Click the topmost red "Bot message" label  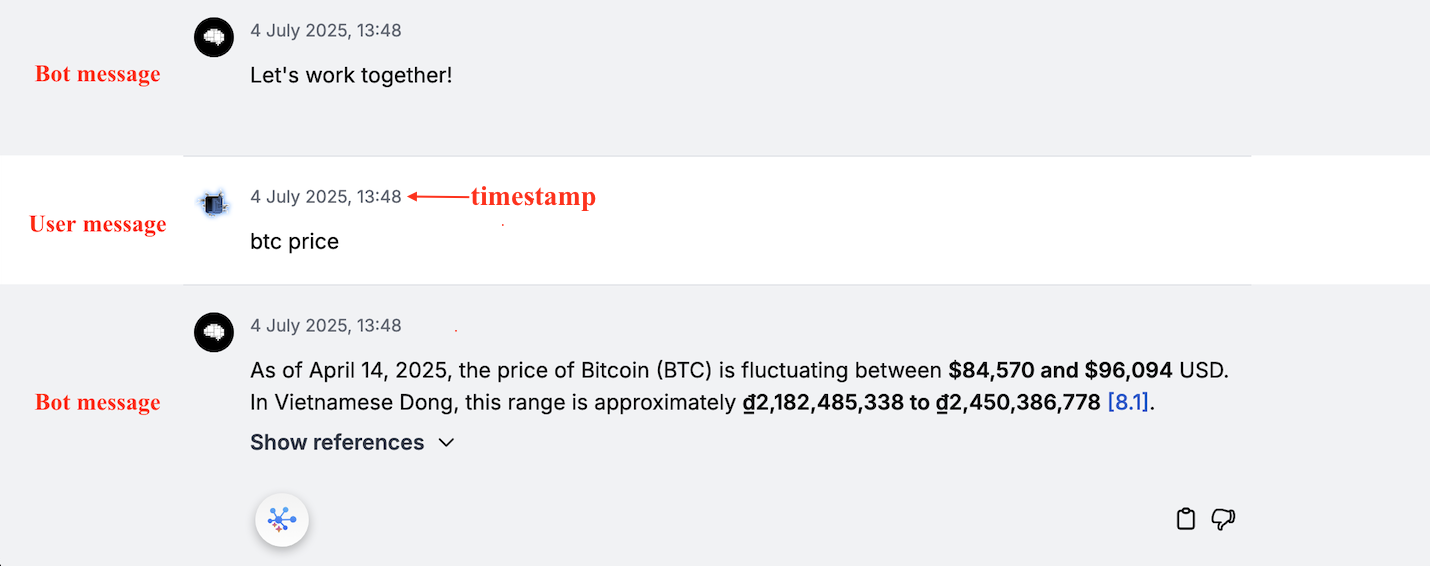[x=98, y=74]
